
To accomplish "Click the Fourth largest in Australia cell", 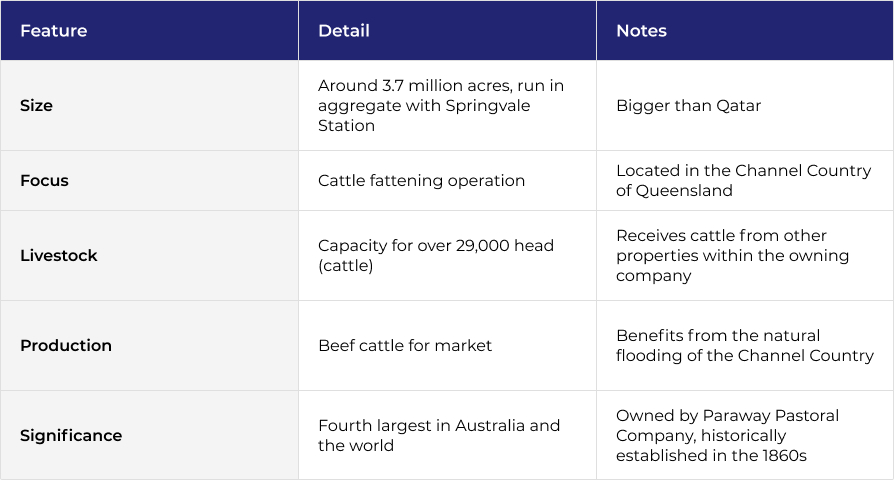I will [439, 436].
